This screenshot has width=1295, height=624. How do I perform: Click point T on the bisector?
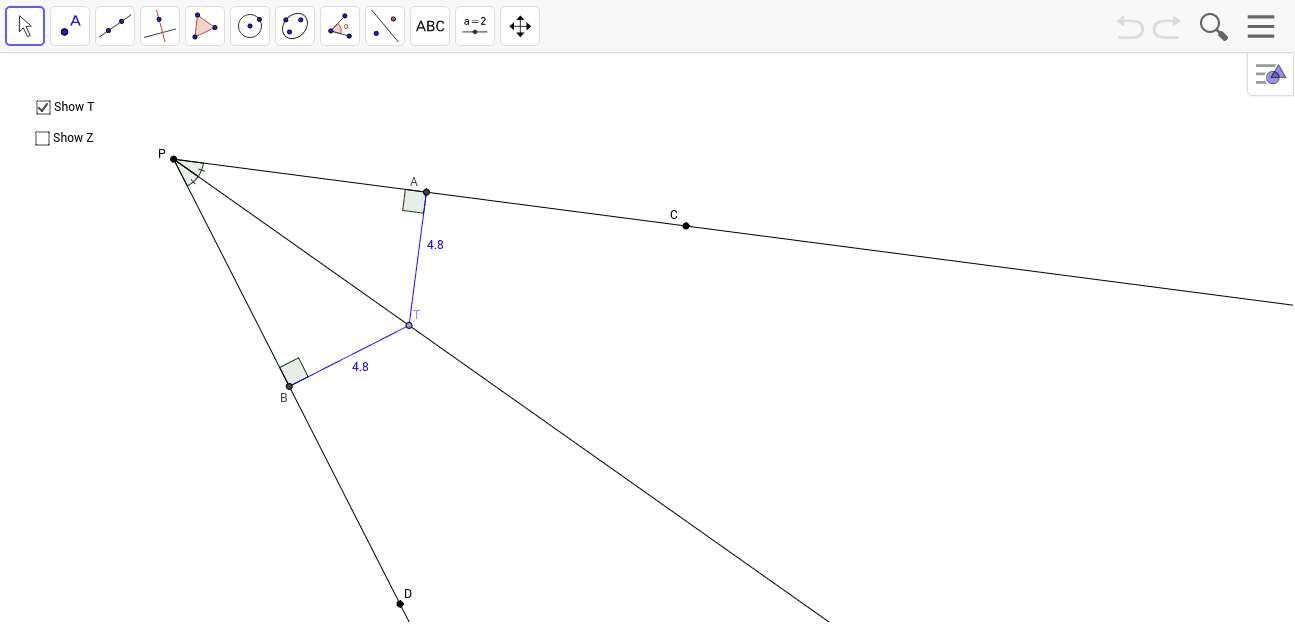[409, 325]
